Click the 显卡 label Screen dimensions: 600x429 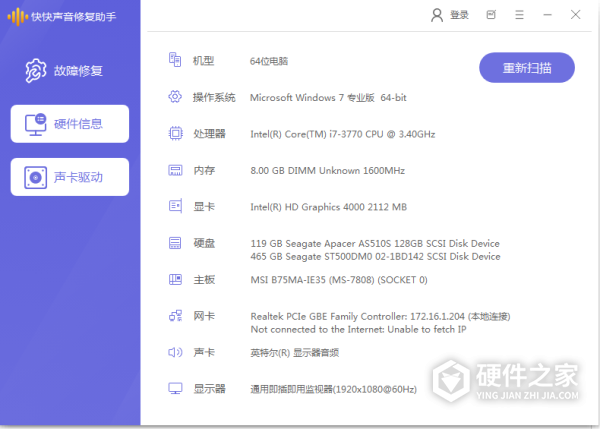pyautogui.click(x=204, y=207)
